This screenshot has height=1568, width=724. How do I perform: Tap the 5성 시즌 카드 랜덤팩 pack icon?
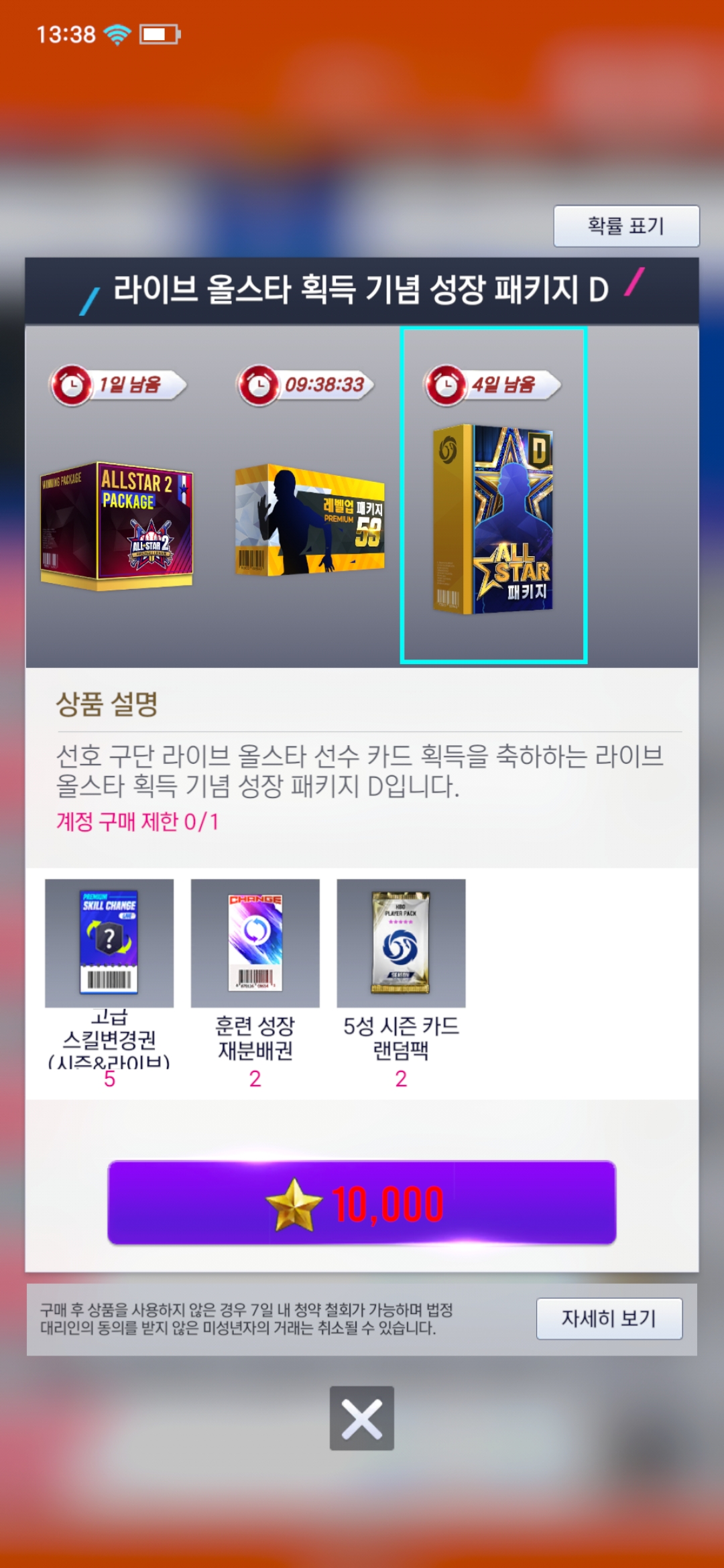[401, 943]
